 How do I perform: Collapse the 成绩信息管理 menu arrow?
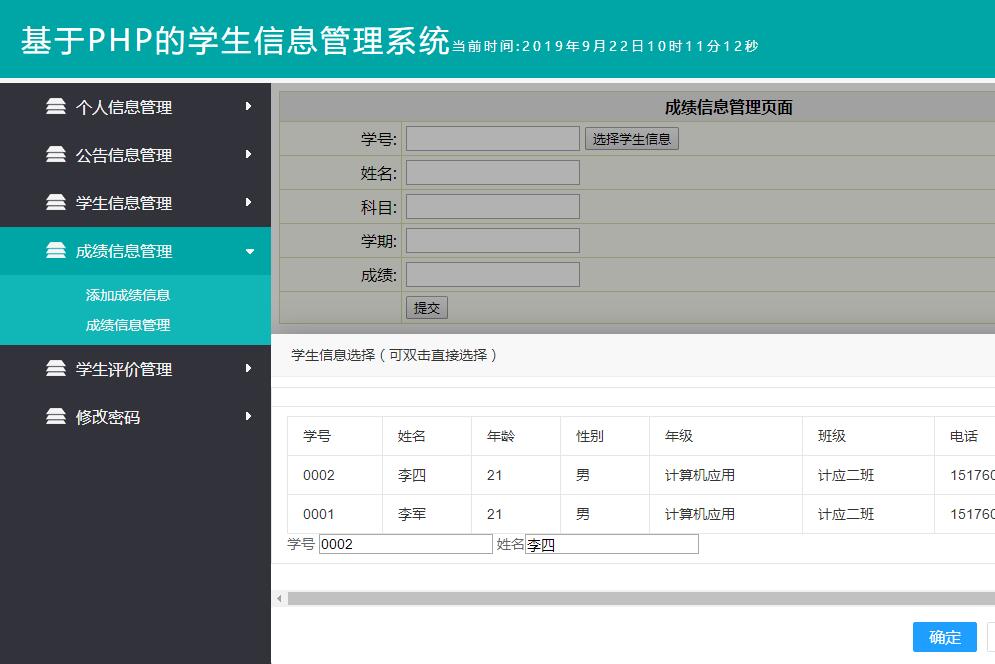[250, 251]
